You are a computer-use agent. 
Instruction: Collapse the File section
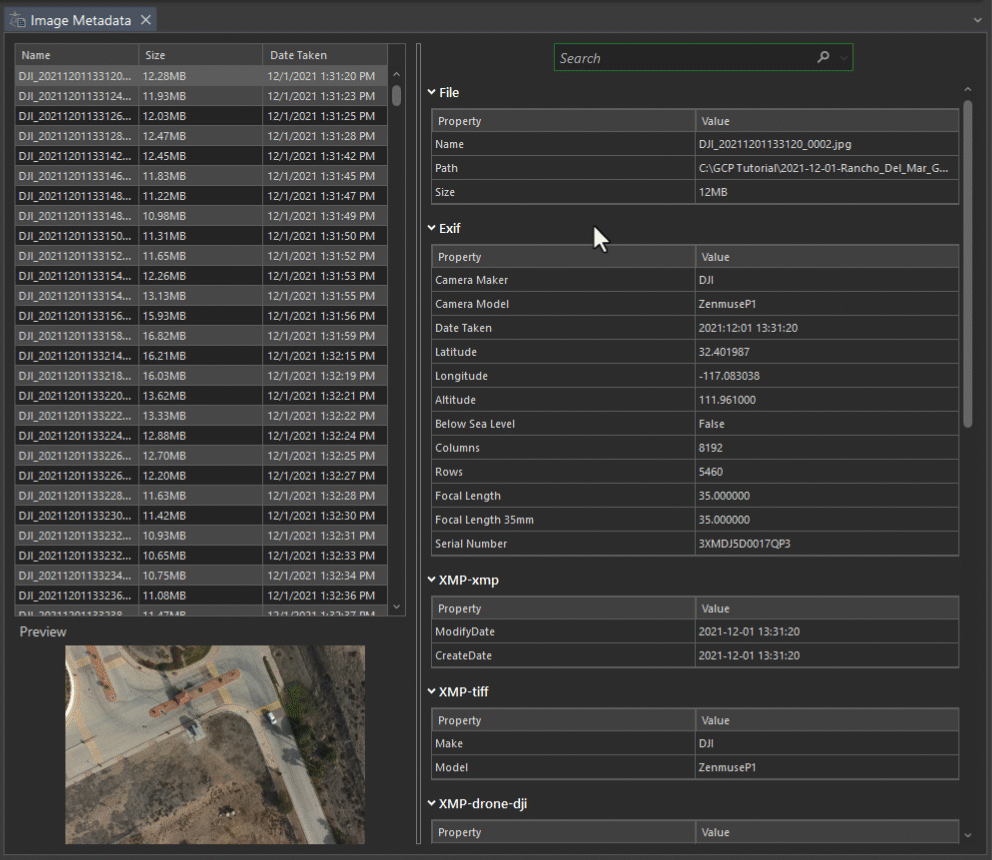tap(432, 92)
